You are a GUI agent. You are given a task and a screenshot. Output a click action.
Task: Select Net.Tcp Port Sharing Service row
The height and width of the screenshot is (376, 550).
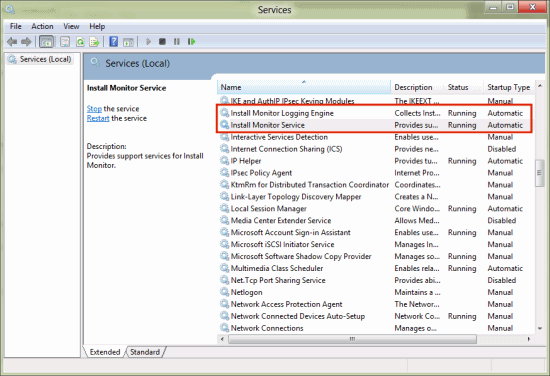tap(376, 280)
